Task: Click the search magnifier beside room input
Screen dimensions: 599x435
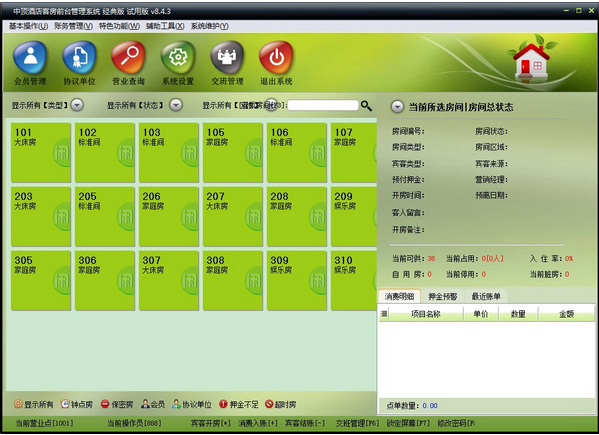Action: tap(366, 106)
